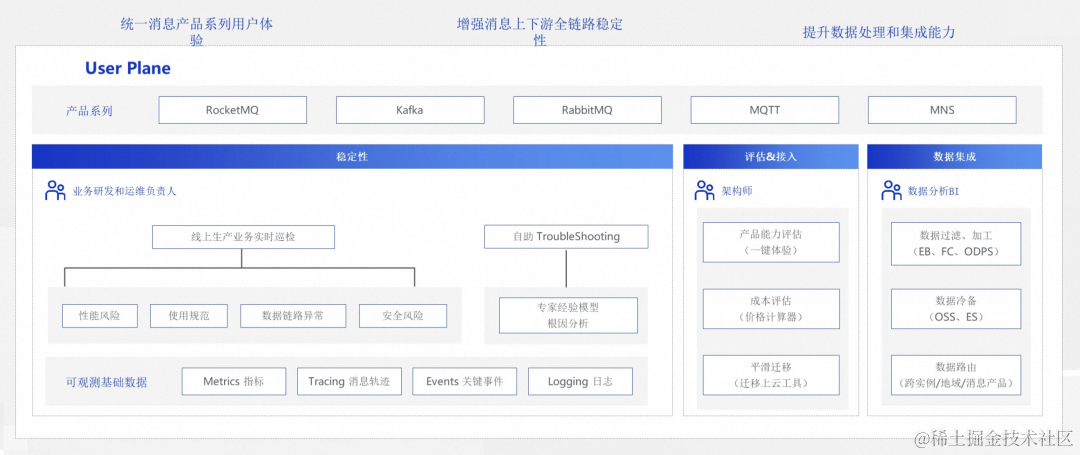Click the 产品系列 label
This screenshot has width=1080, height=455.
click(89, 110)
